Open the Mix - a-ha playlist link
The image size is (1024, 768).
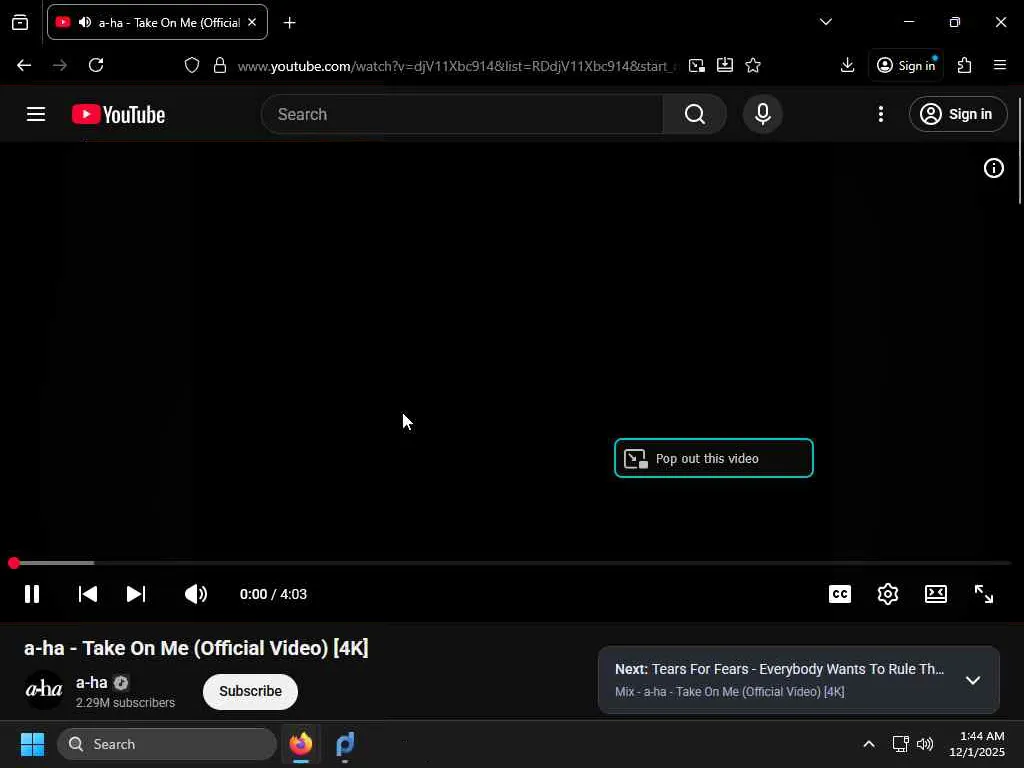(x=729, y=692)
